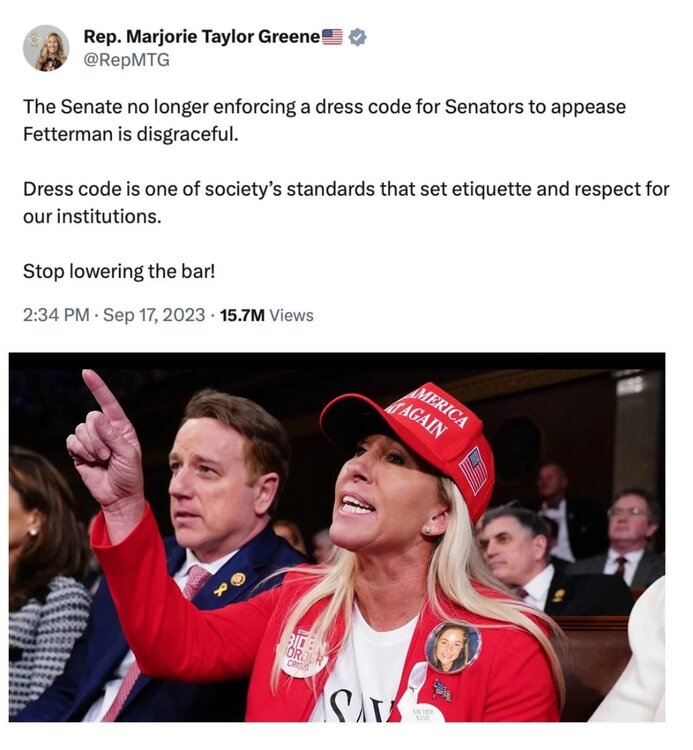This screenshot has height=750, width=693.
Task: Click the round portrait button pin on the jacket
Action: [x=452, y=646]
